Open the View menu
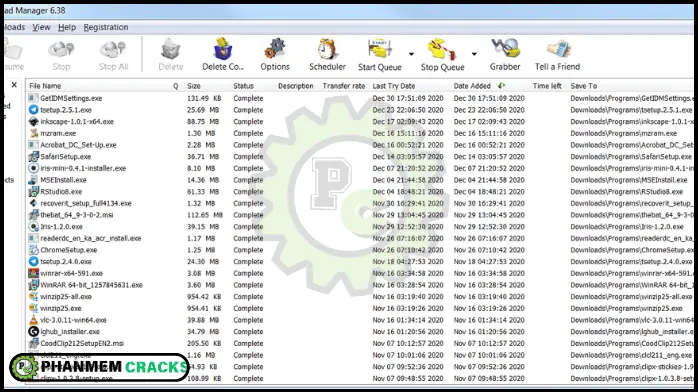This screenshot has width=698, height=392. pyautogui.click(x=41, y=27)
